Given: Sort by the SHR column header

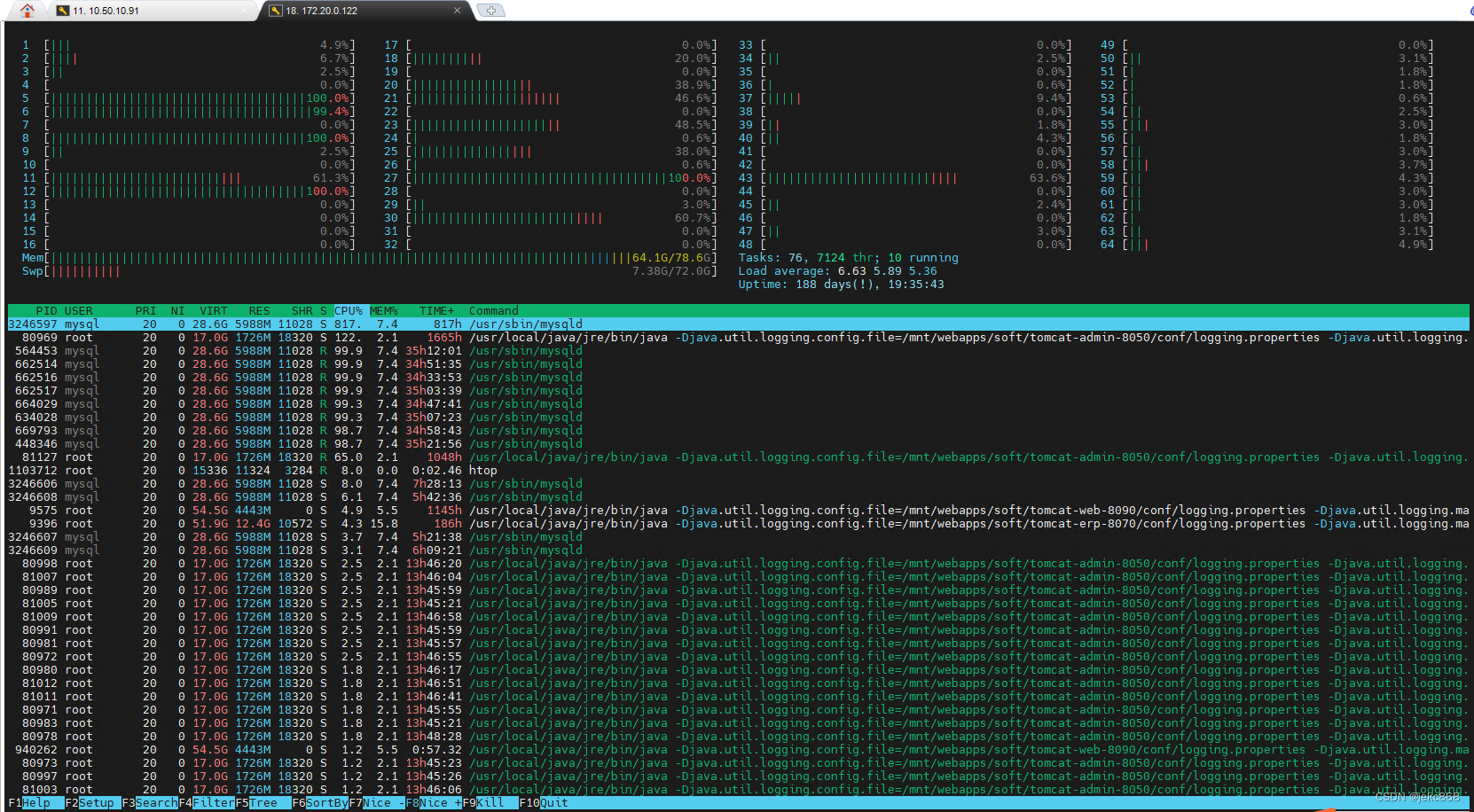Looking at the screenshot, I should point(302,311).
